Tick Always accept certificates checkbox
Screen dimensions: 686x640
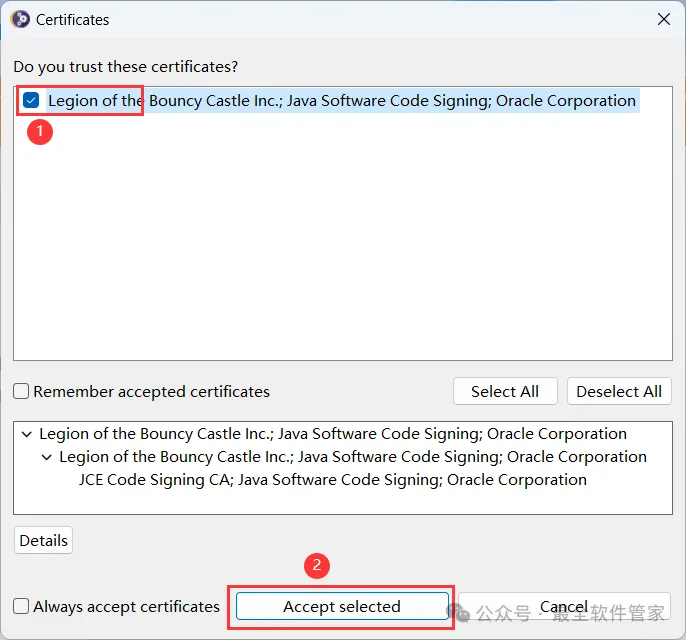coord(21,606)
